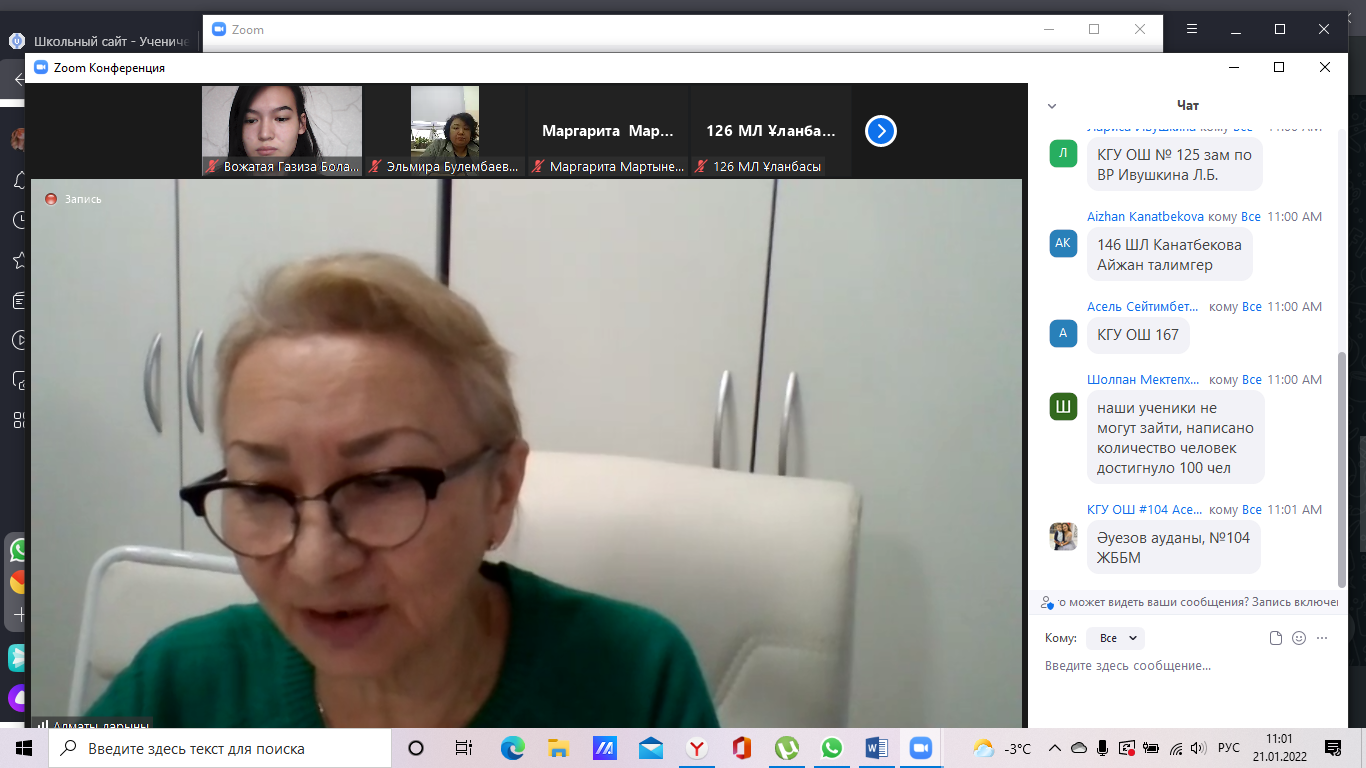The height and width of the screenshot is (768, 1366).
Task: Open WhatsApp from the Windows taskbar
Action: [832, 748]
